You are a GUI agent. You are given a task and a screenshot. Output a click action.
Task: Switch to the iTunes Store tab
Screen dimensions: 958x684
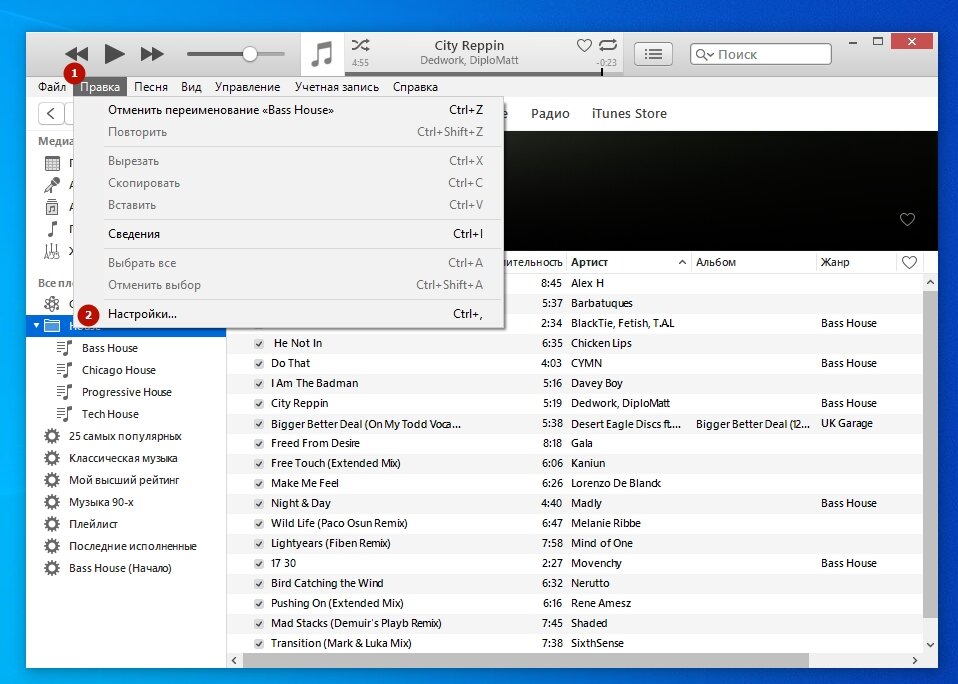629,114
